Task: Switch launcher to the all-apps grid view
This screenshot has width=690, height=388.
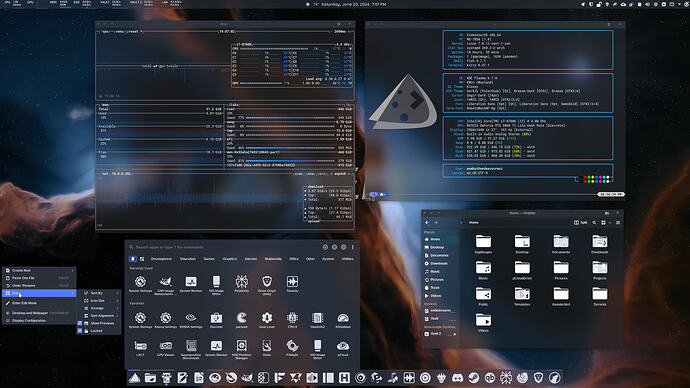Action: pyautogui.click(x=142, y=259)
